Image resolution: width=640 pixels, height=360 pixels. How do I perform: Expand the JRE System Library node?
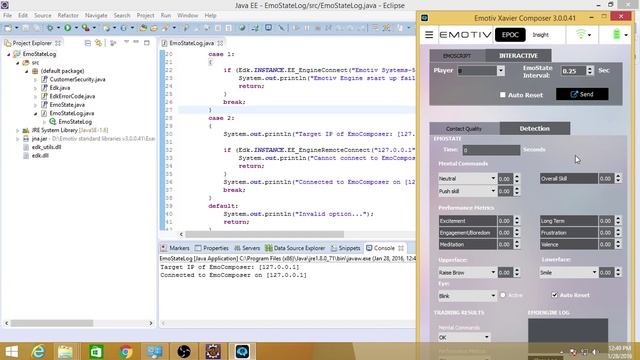18,130
